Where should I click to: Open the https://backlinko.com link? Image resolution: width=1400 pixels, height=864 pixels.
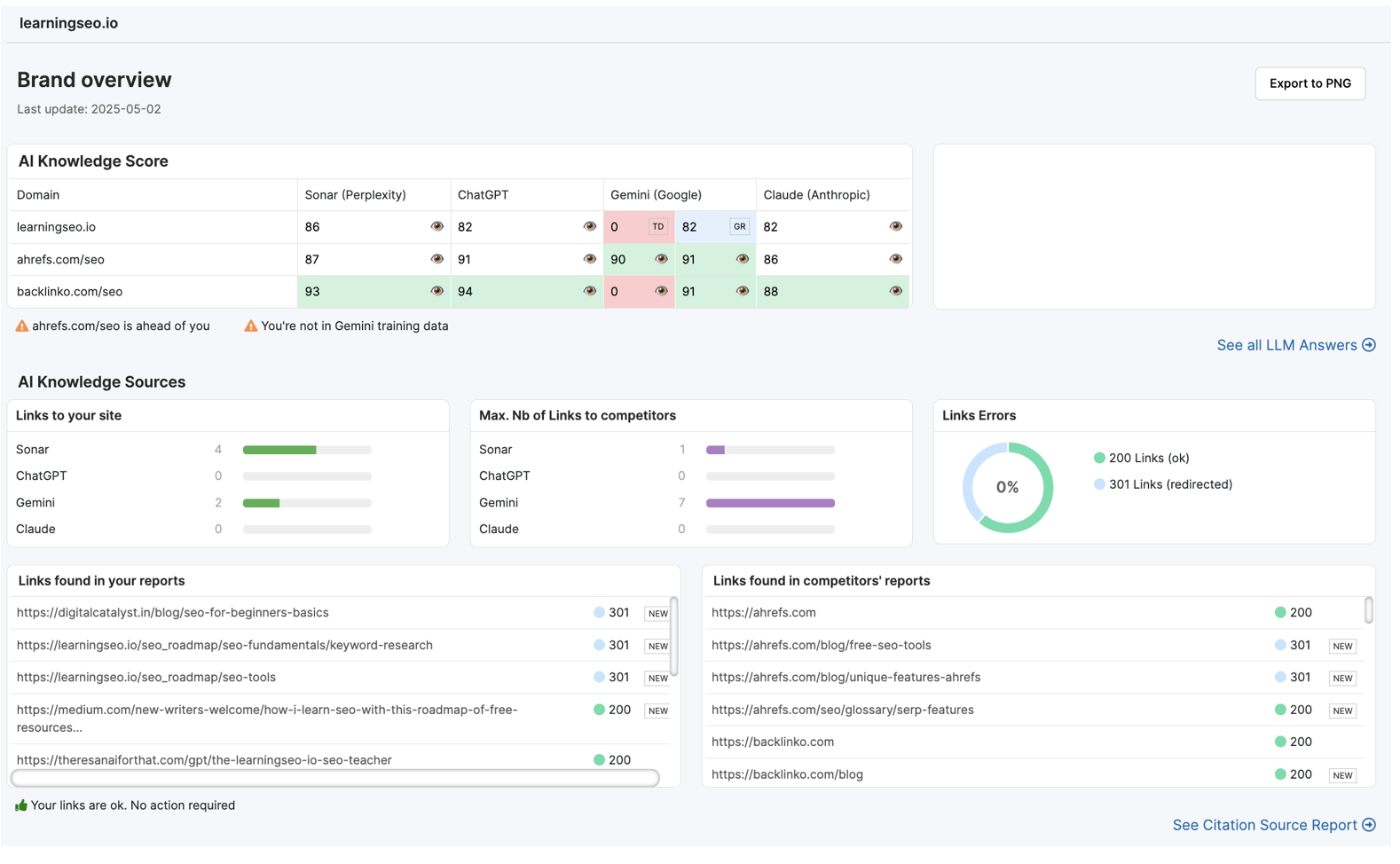pos(772,742)
